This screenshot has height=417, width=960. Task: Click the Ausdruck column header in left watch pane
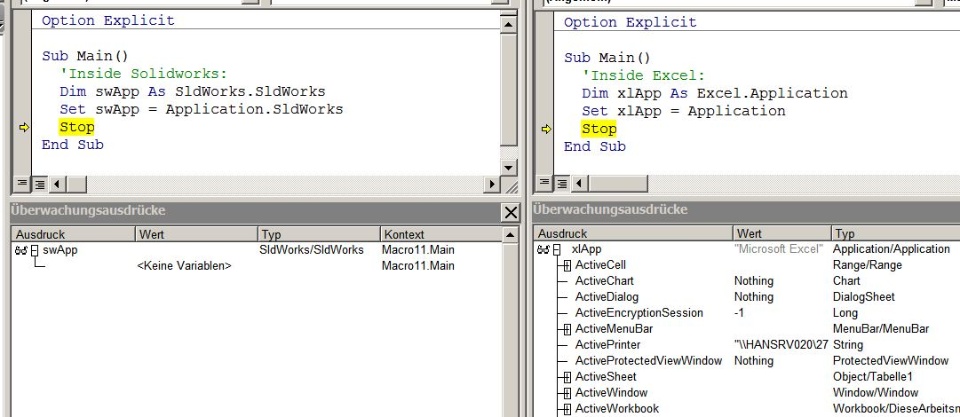coord(73,235)
